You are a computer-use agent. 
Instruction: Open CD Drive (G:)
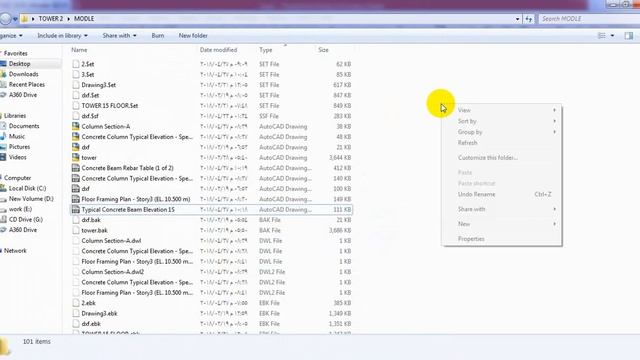26,220
